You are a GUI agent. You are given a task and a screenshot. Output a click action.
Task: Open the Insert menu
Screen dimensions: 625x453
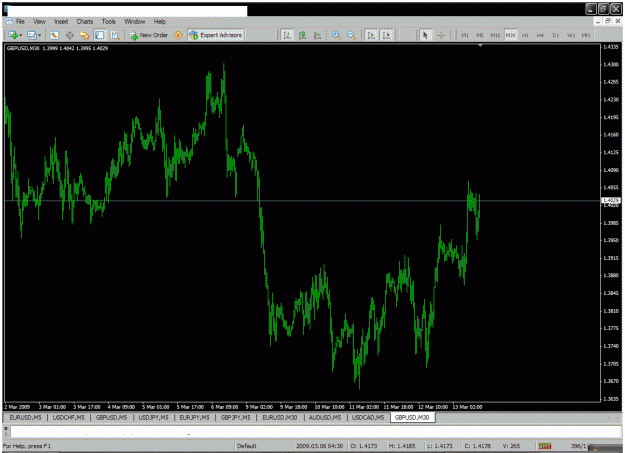point(61,22)
